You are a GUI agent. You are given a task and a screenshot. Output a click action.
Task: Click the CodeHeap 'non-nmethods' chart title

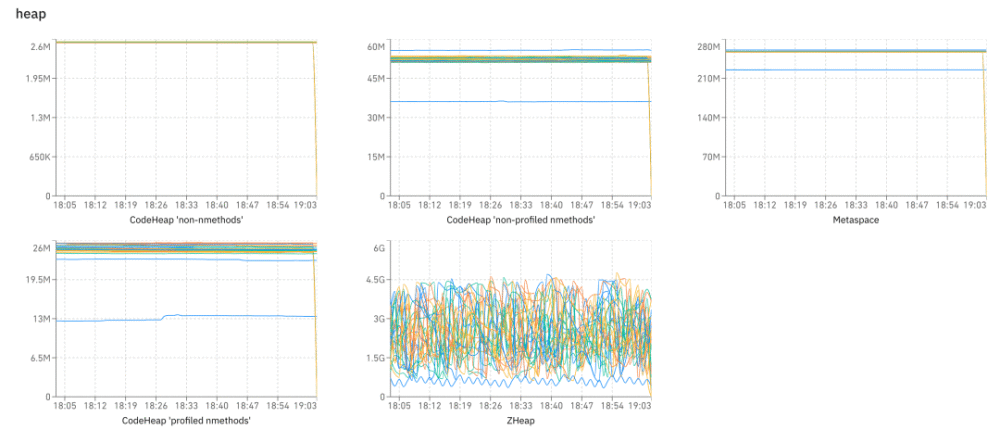185,219
